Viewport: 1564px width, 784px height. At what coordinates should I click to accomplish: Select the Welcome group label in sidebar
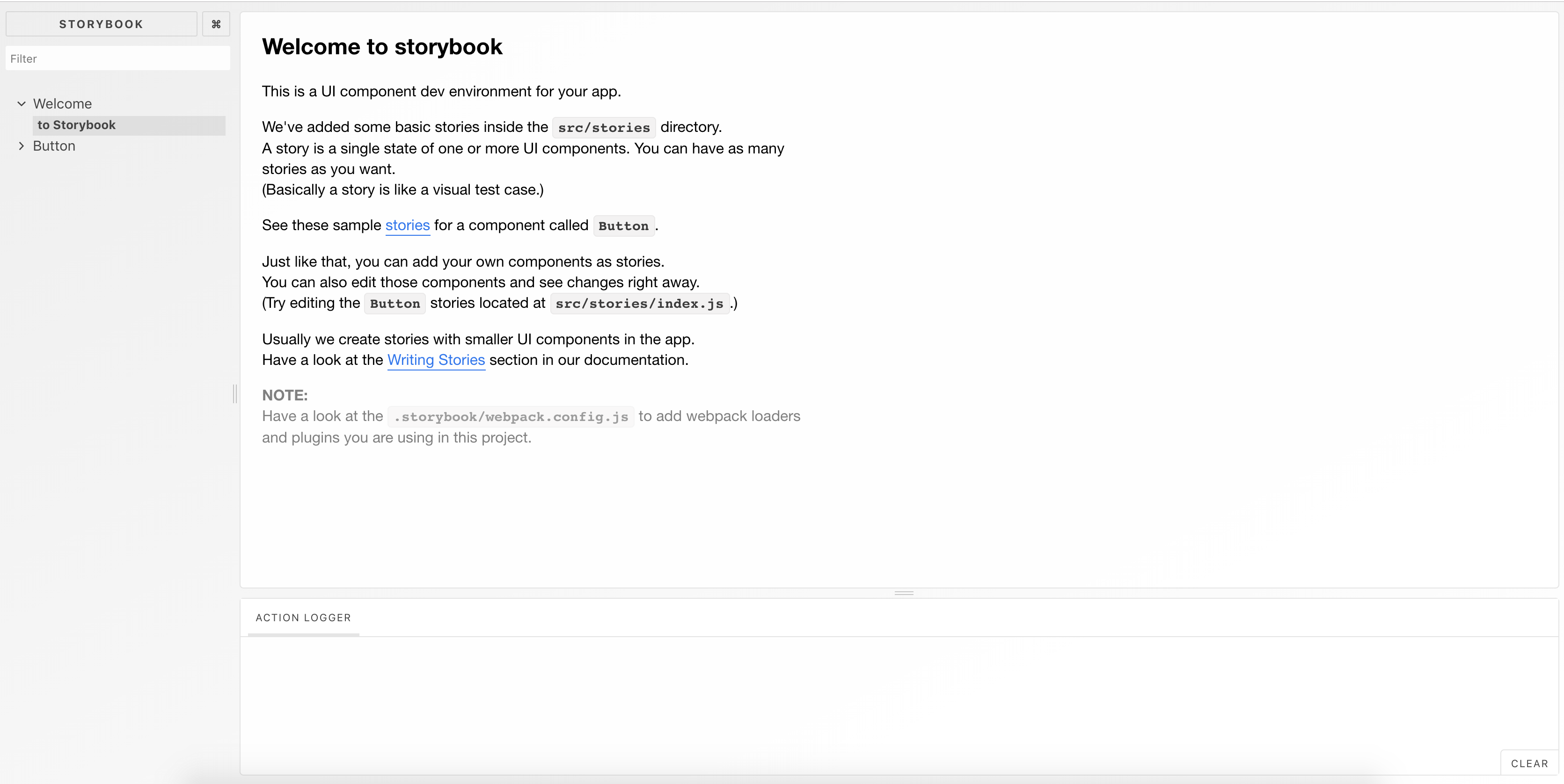(63, 104)
